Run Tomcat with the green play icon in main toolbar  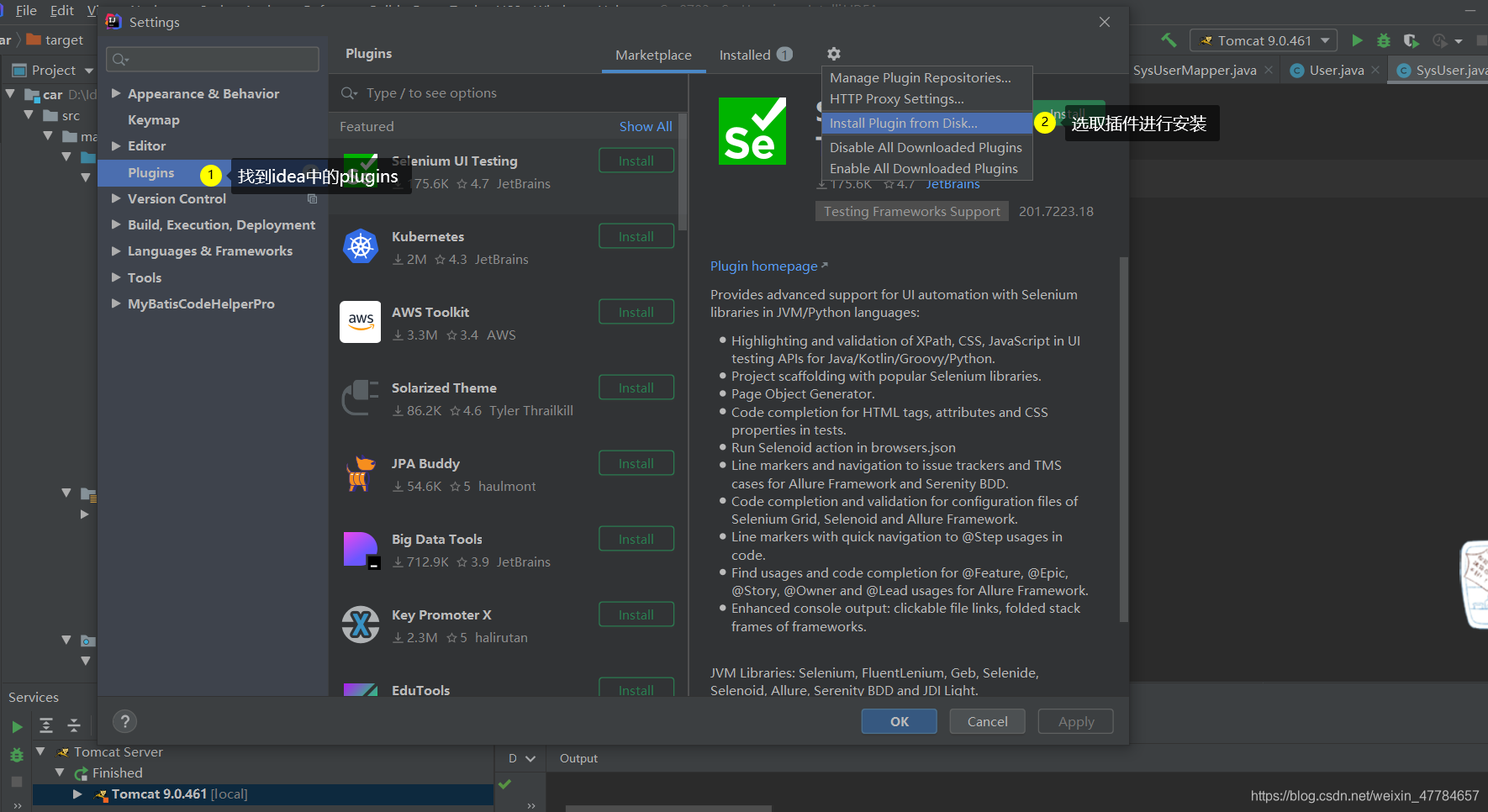pyautogui.click(x=1357, y=40)
